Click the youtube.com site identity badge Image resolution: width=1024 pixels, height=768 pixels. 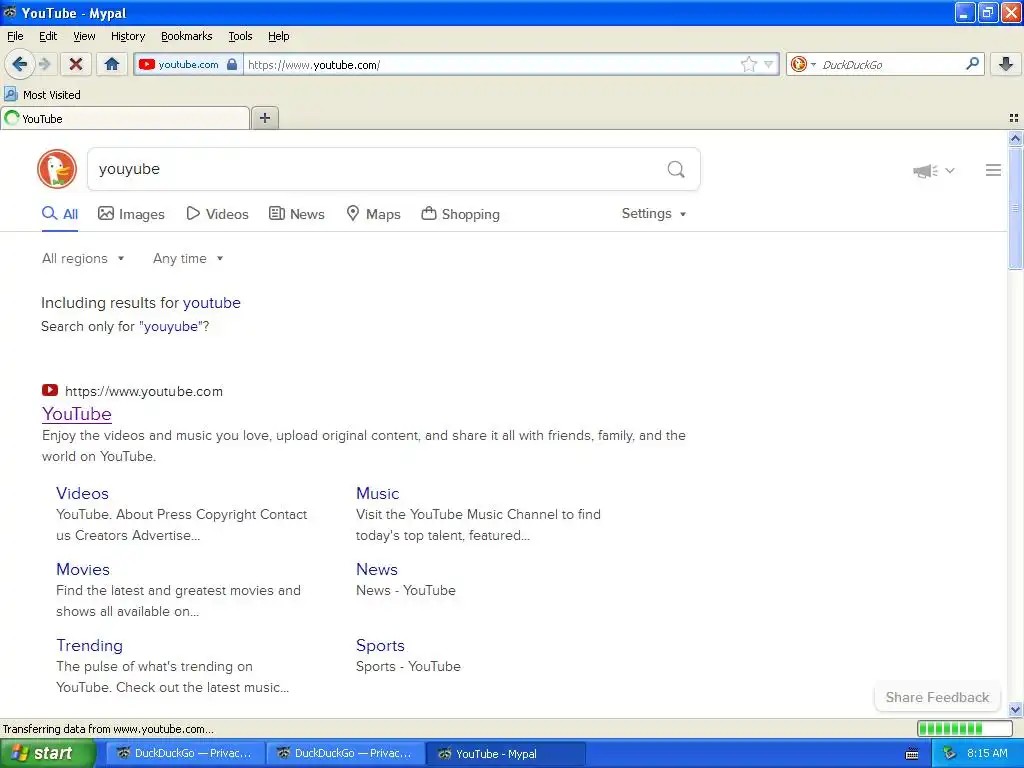point(188,64)
